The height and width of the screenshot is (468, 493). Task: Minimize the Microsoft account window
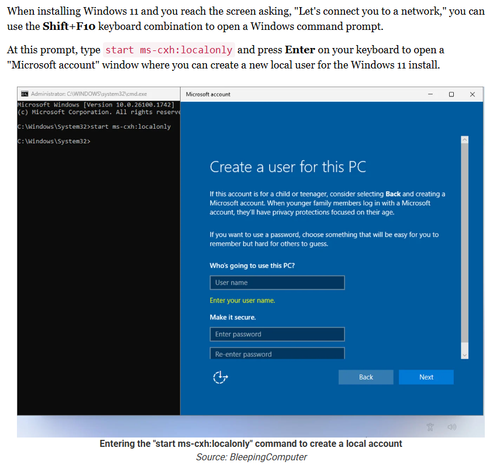click(x=430, y=94)
